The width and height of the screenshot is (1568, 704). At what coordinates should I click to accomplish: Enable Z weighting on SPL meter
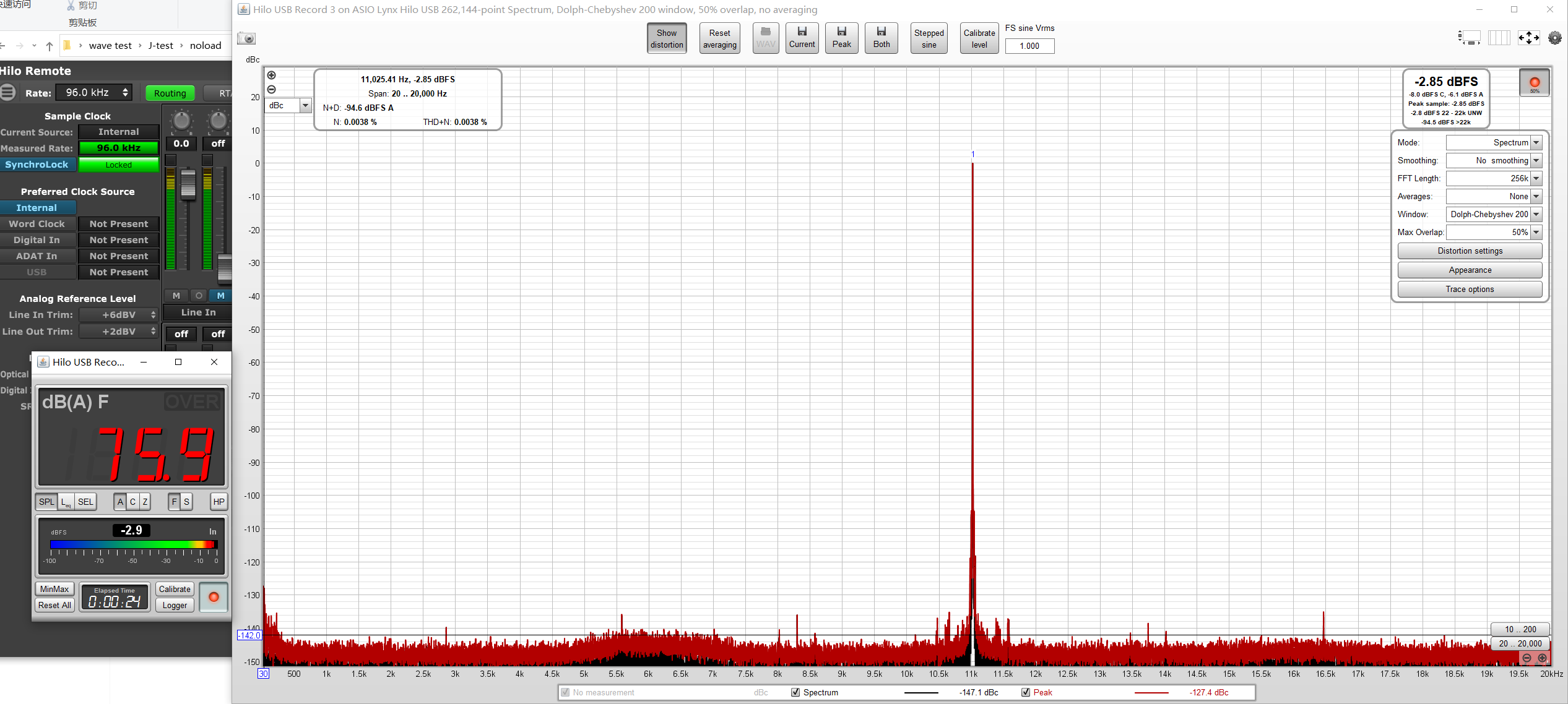pyautogui.click(x=145, y=502)
